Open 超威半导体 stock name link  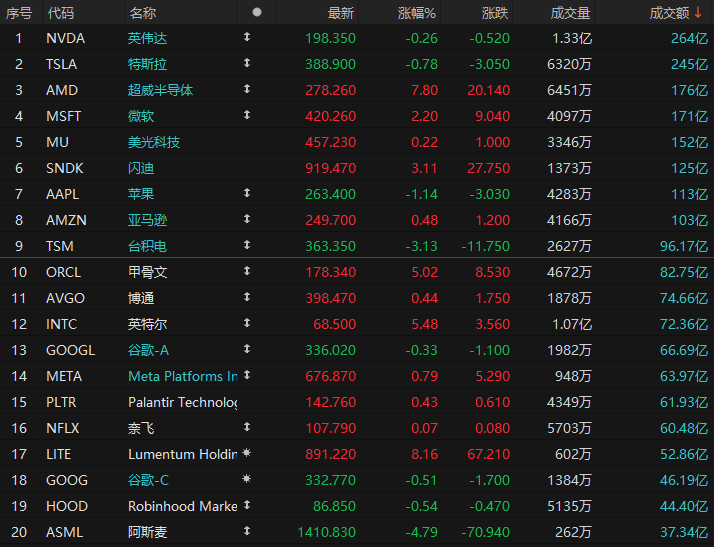coord(160,90)
